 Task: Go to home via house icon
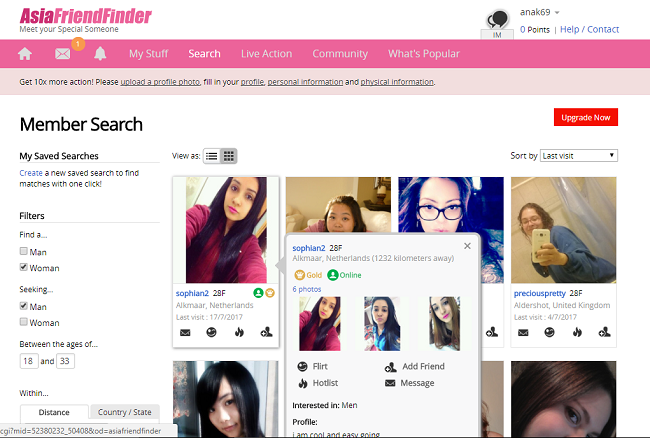pyautogui.click(x=25, y=53)
